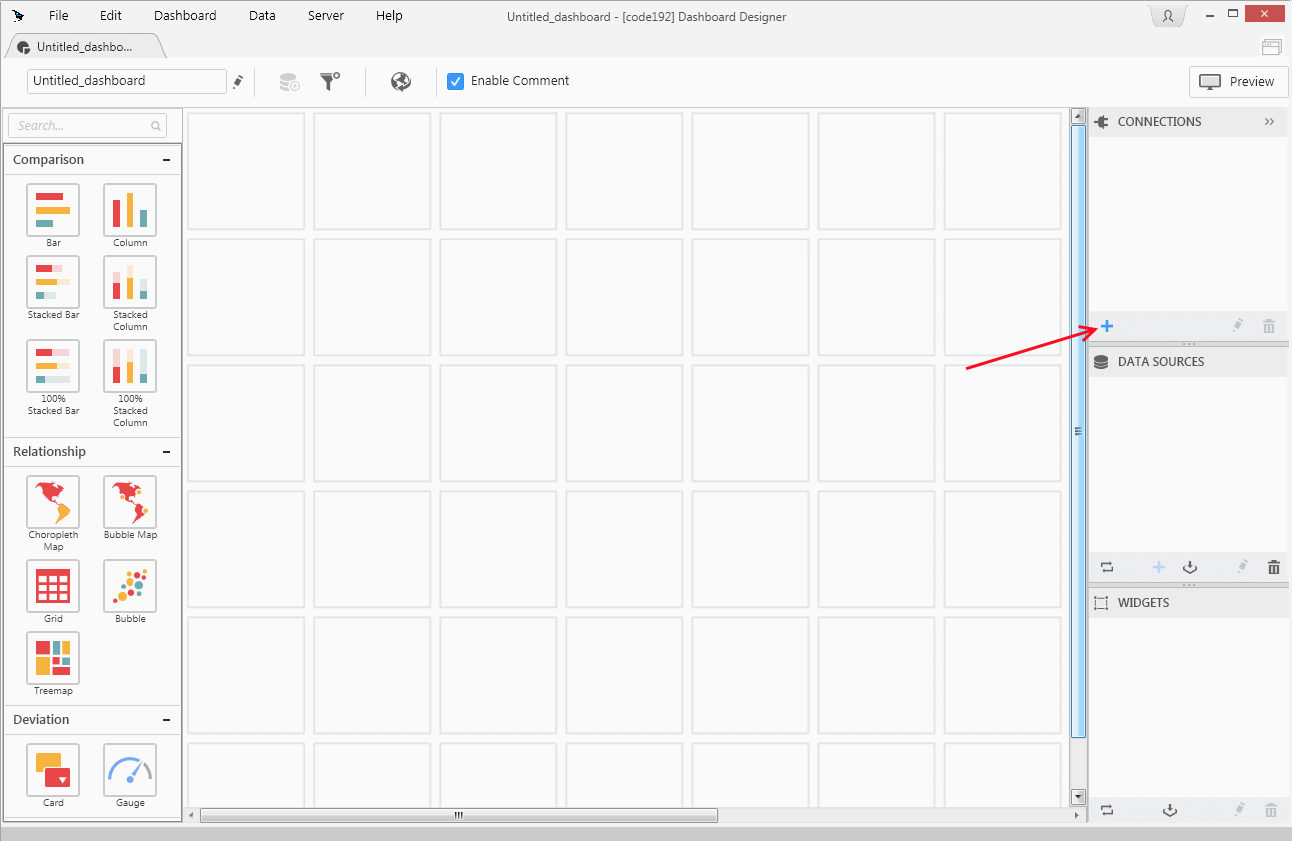Image resolution: width=1292 pixels, height=841 pixels.
Task: Pick the Treemap widget
Action: [x=53, y=658]
